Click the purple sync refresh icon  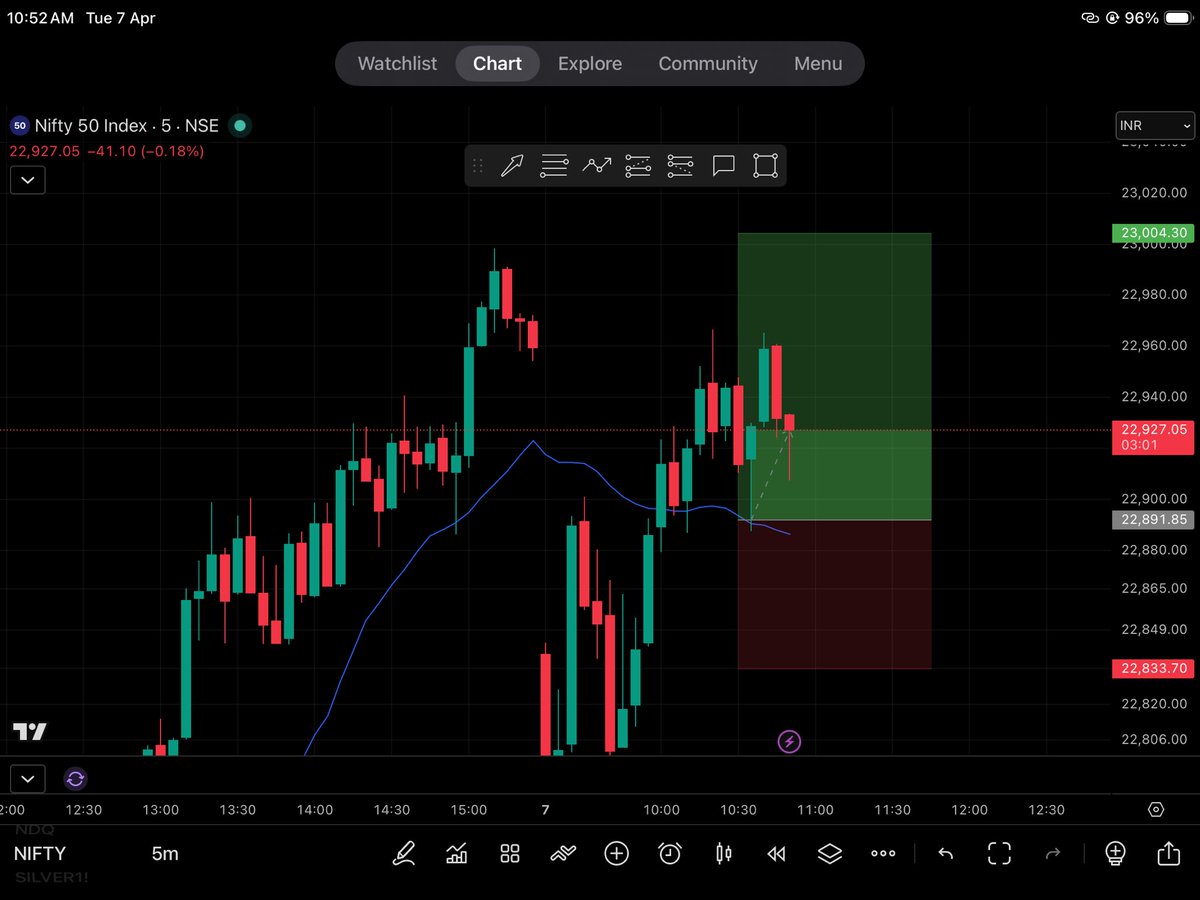click(x=76, y=779)
